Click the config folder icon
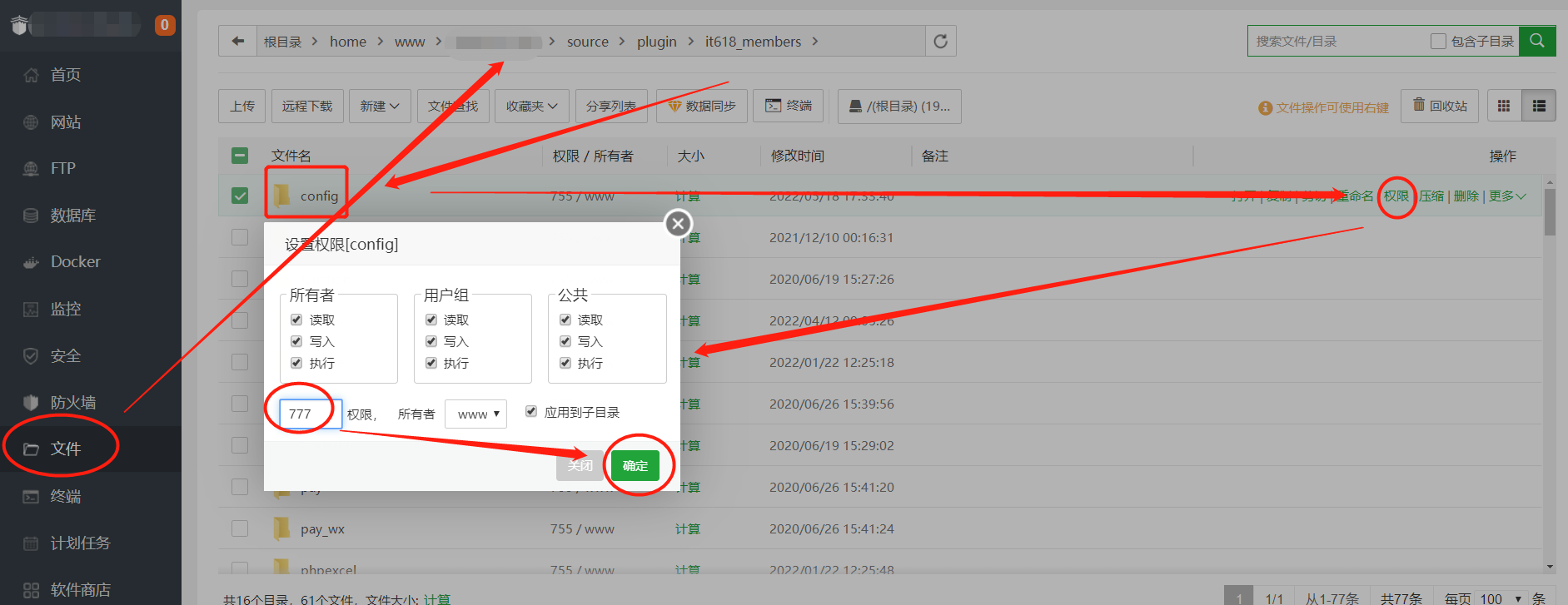 282,196
